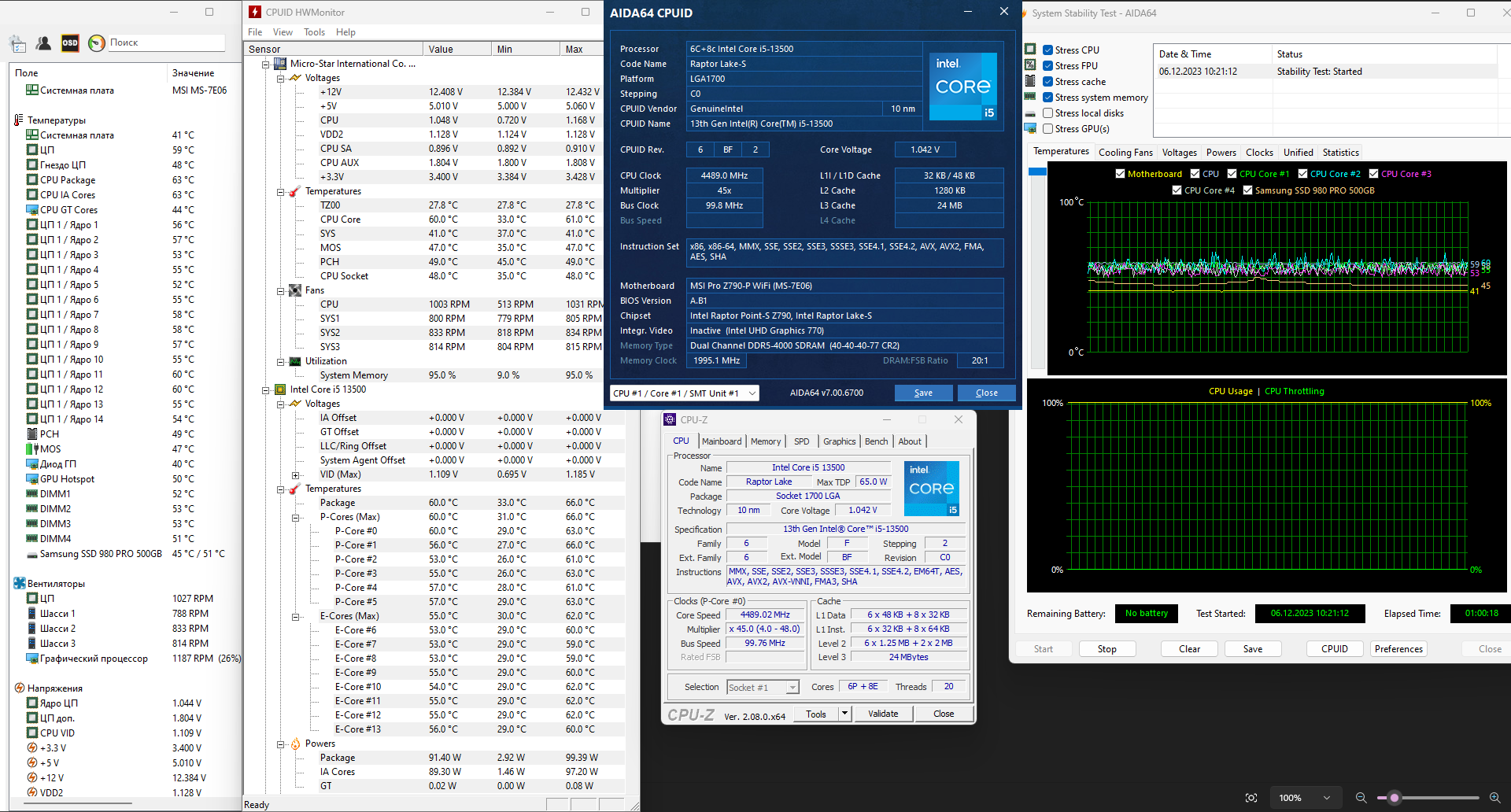Click the CPU-Z purple chip title icon
The image size is (1511, 812).
tap(670, 419)
